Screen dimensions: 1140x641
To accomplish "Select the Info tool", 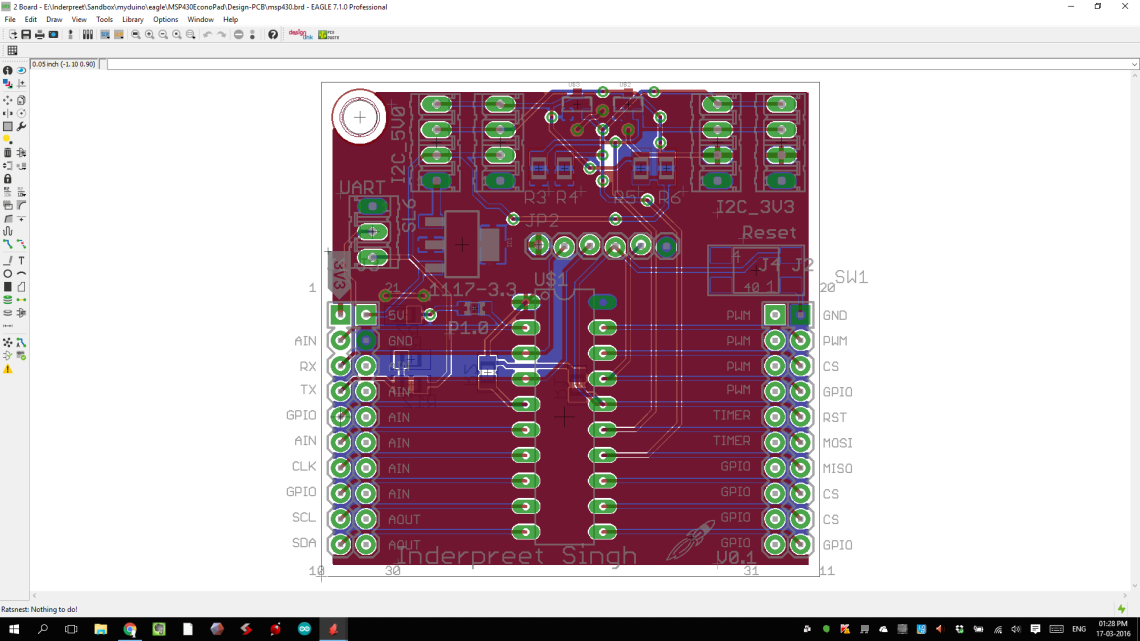I will click(x=8, y=69).
